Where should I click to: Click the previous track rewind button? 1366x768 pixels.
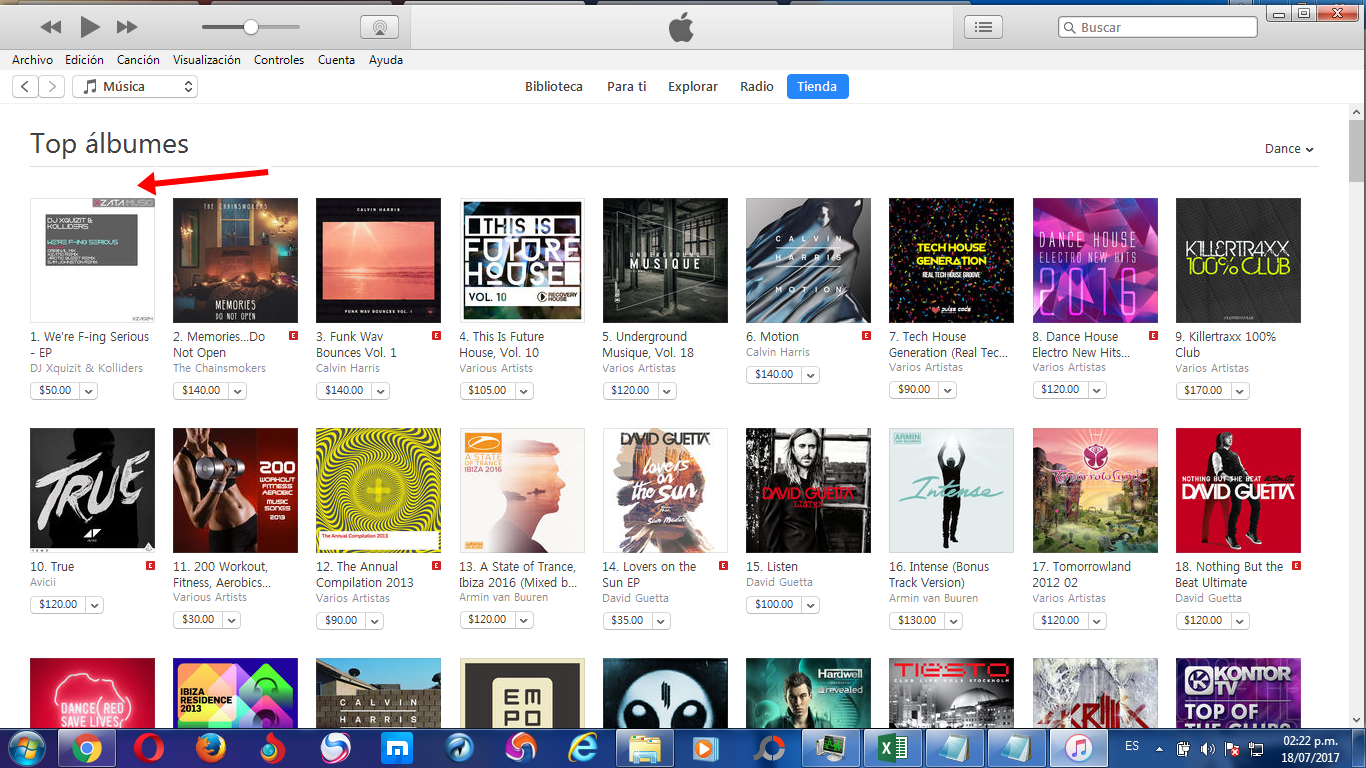50,27
